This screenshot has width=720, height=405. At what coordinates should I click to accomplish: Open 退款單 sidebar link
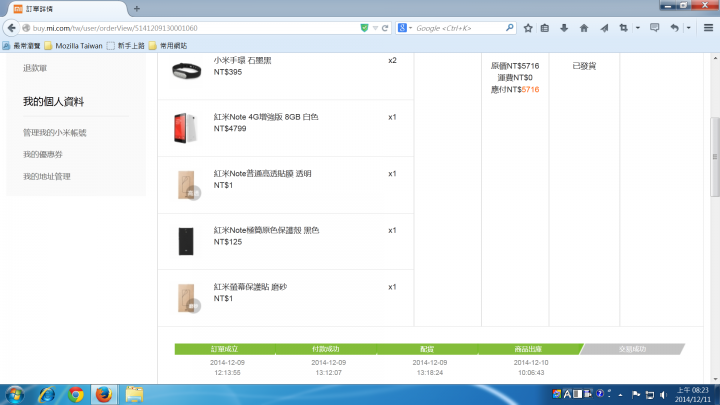click(x=35, y=68)
